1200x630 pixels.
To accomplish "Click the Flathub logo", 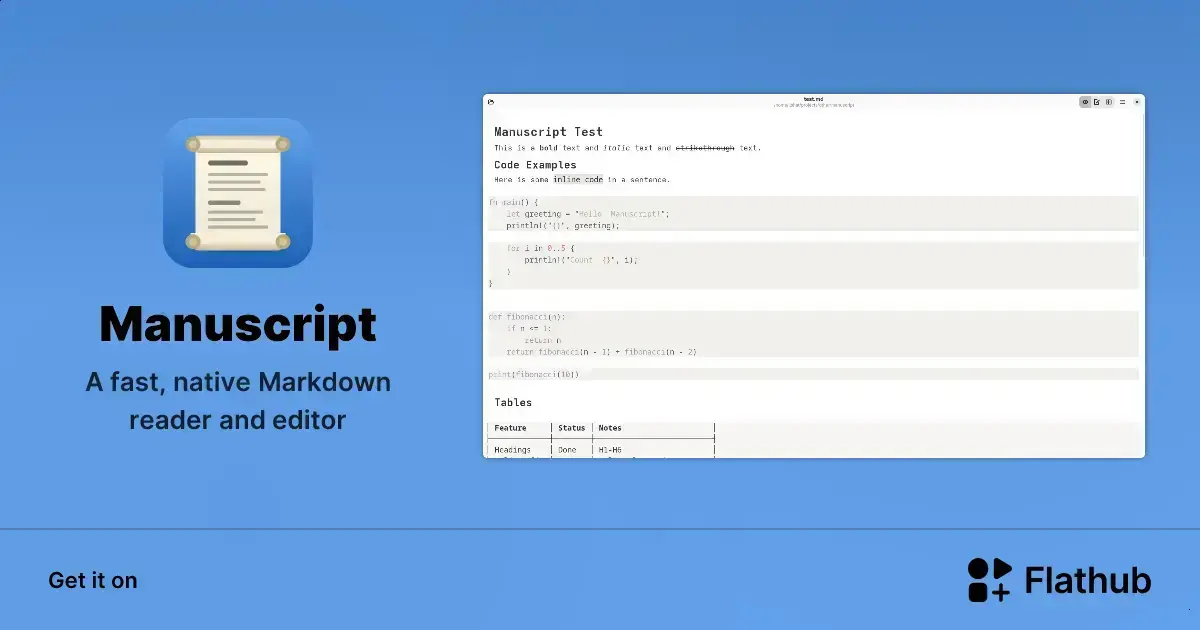I will click(1059, 580).
